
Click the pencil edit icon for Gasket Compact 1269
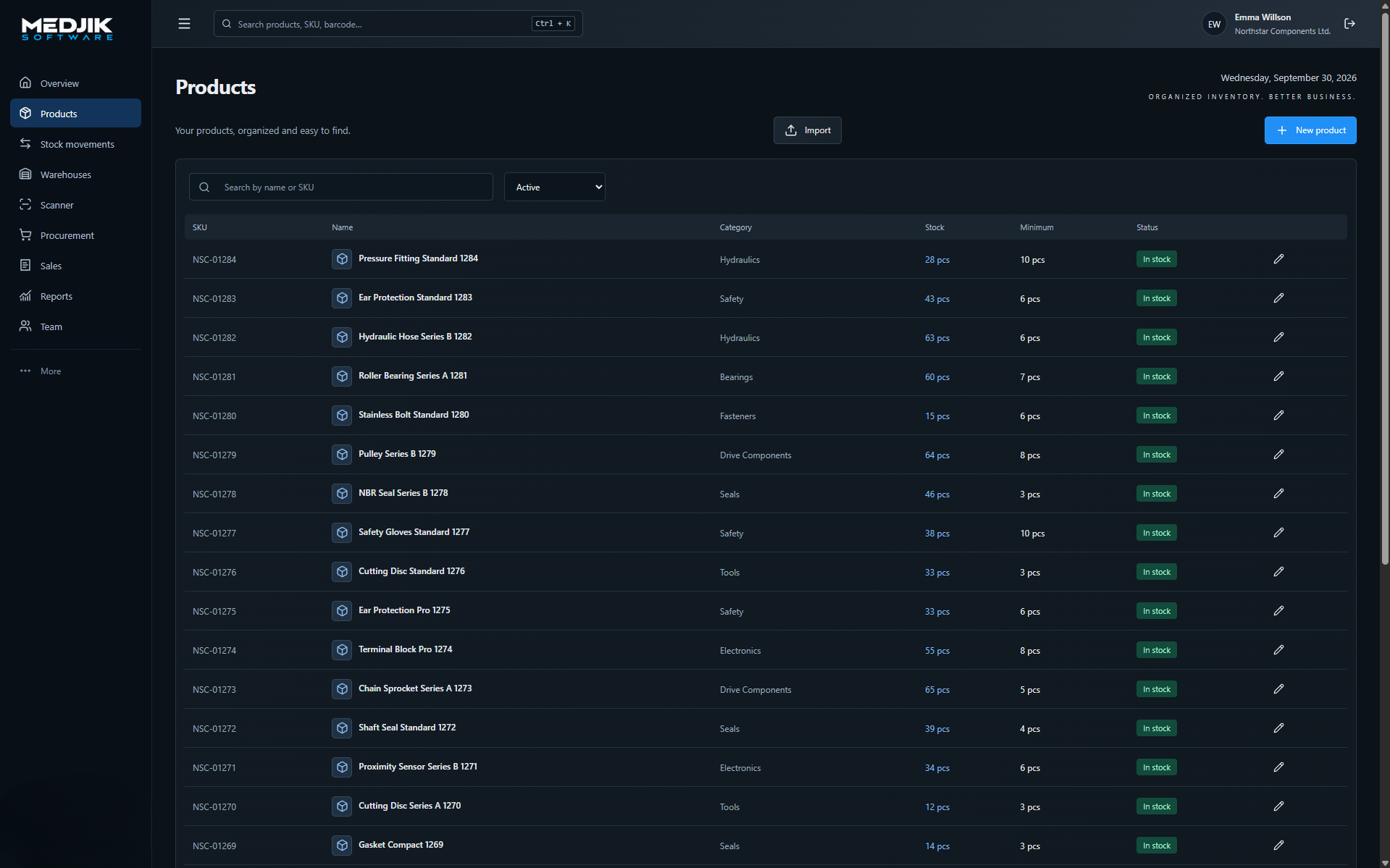click(1278, 846)
